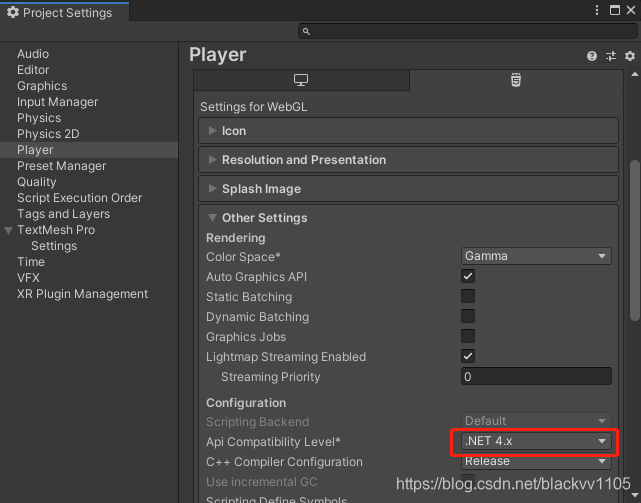Screen dimensions: 641x503
Task: Close the Project Settings window
Action: (631, 10)
